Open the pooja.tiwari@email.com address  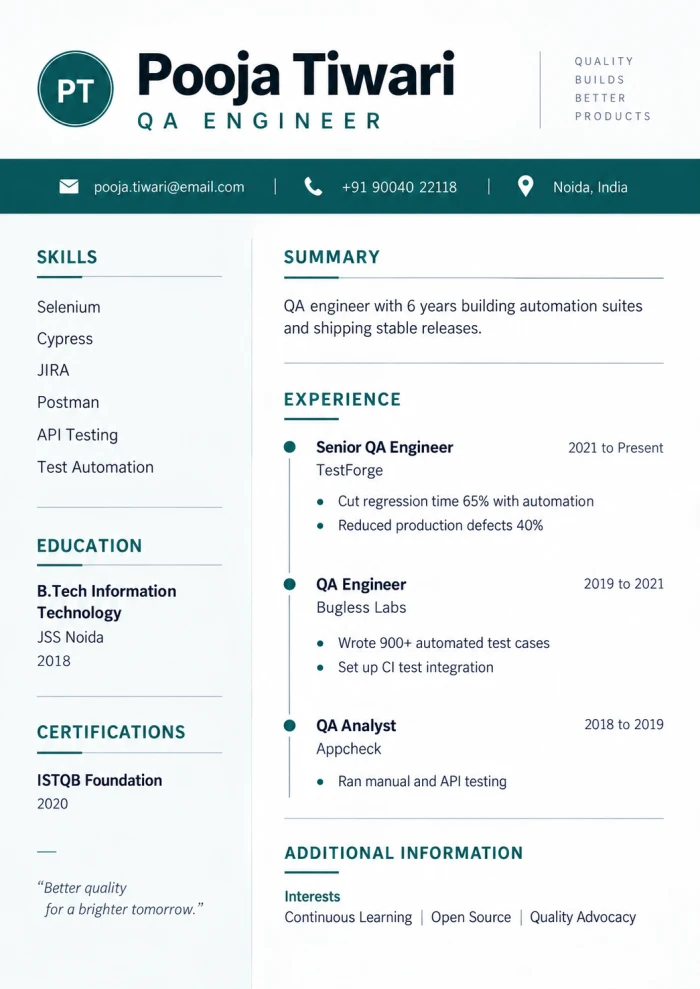169,187
